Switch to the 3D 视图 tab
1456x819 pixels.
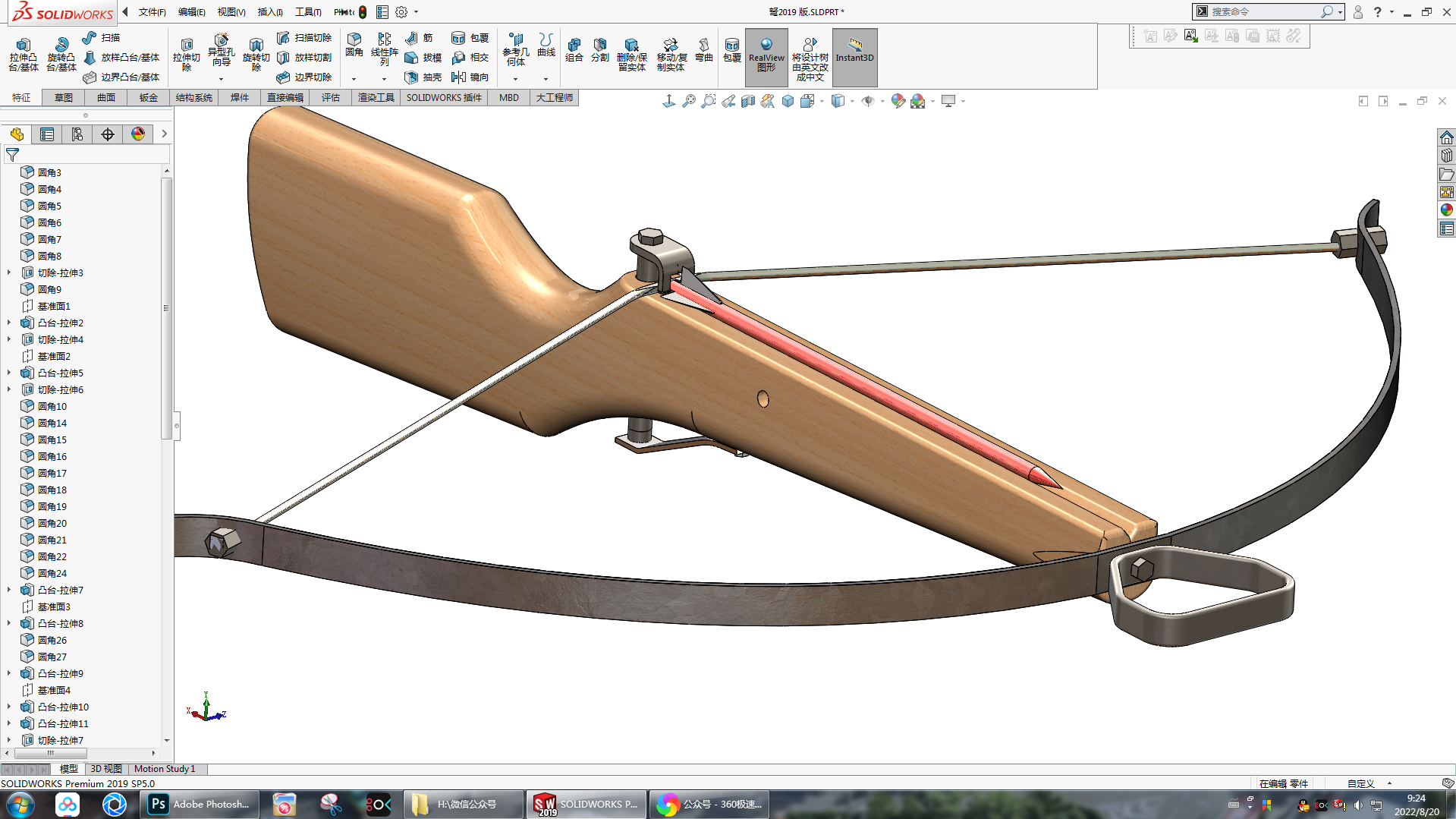106,769
